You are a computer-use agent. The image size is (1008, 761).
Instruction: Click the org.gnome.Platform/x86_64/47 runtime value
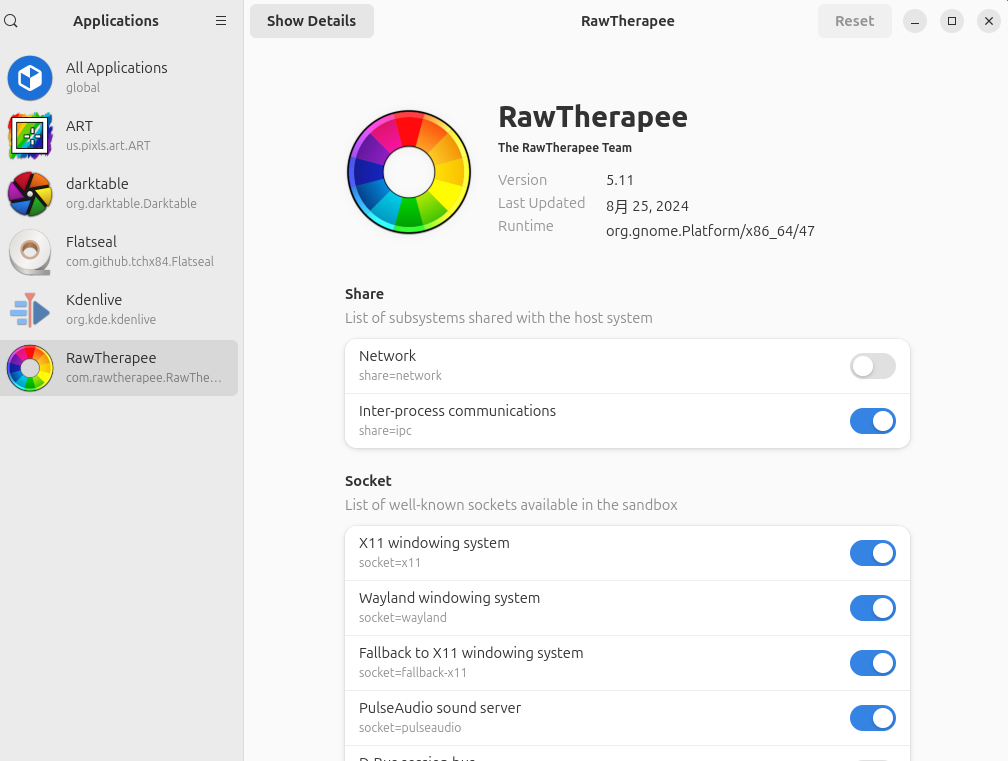[x=710, y=231]
